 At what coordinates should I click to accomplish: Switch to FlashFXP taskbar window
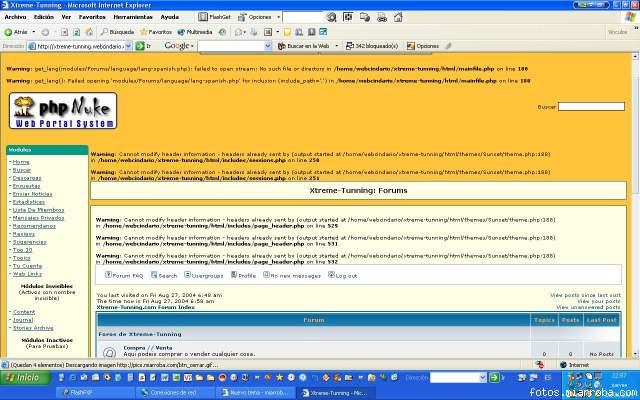[95, 393]
